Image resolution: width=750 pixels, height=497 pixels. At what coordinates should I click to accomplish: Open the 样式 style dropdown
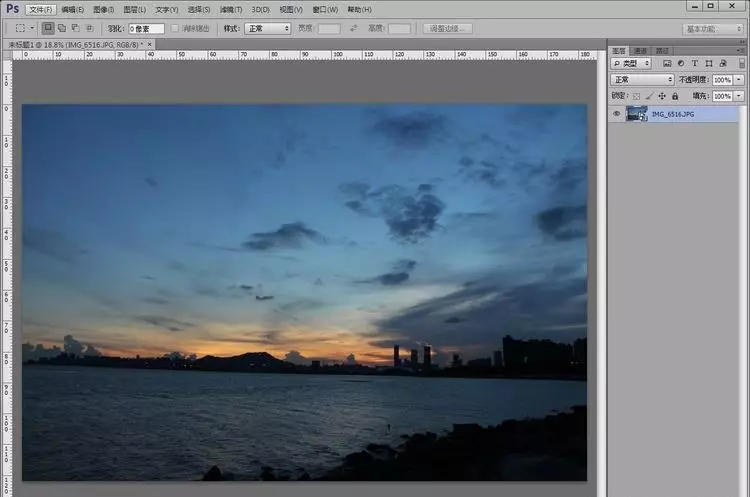click(267, 29)
